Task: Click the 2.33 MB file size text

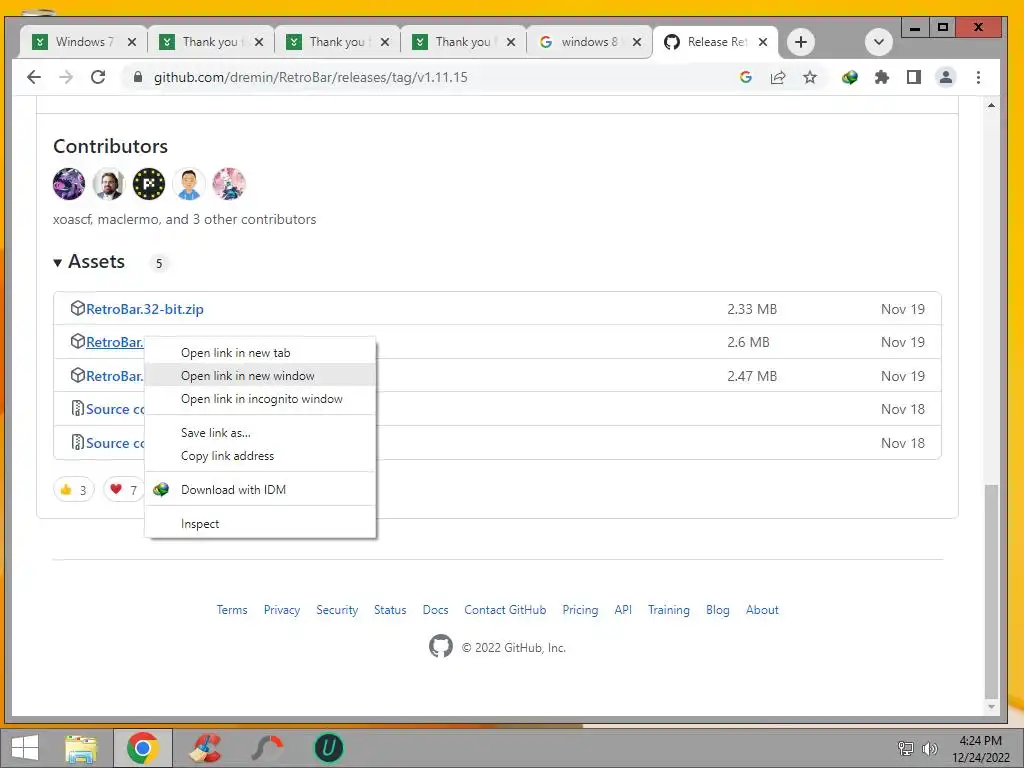Action: [x=752, y=309]
